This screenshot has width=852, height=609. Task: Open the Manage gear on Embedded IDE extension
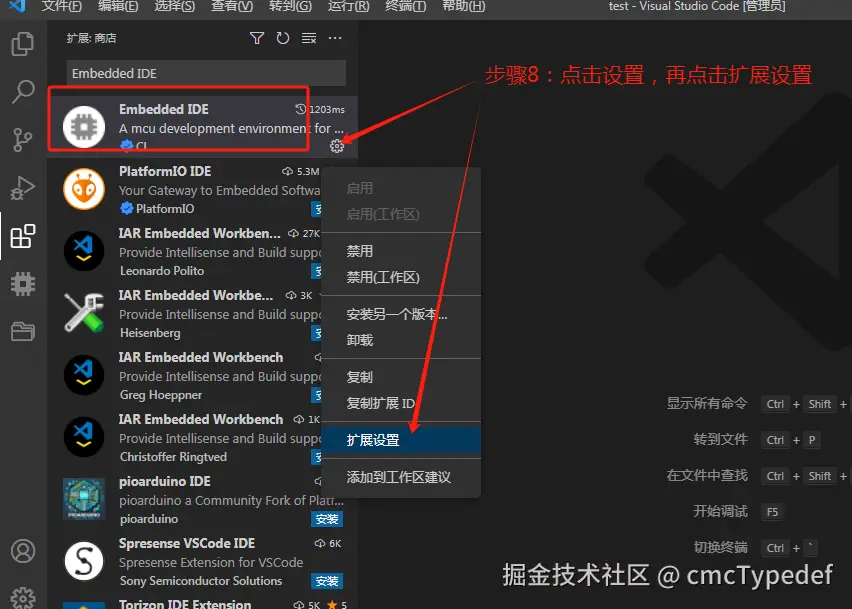coord(337,144)
